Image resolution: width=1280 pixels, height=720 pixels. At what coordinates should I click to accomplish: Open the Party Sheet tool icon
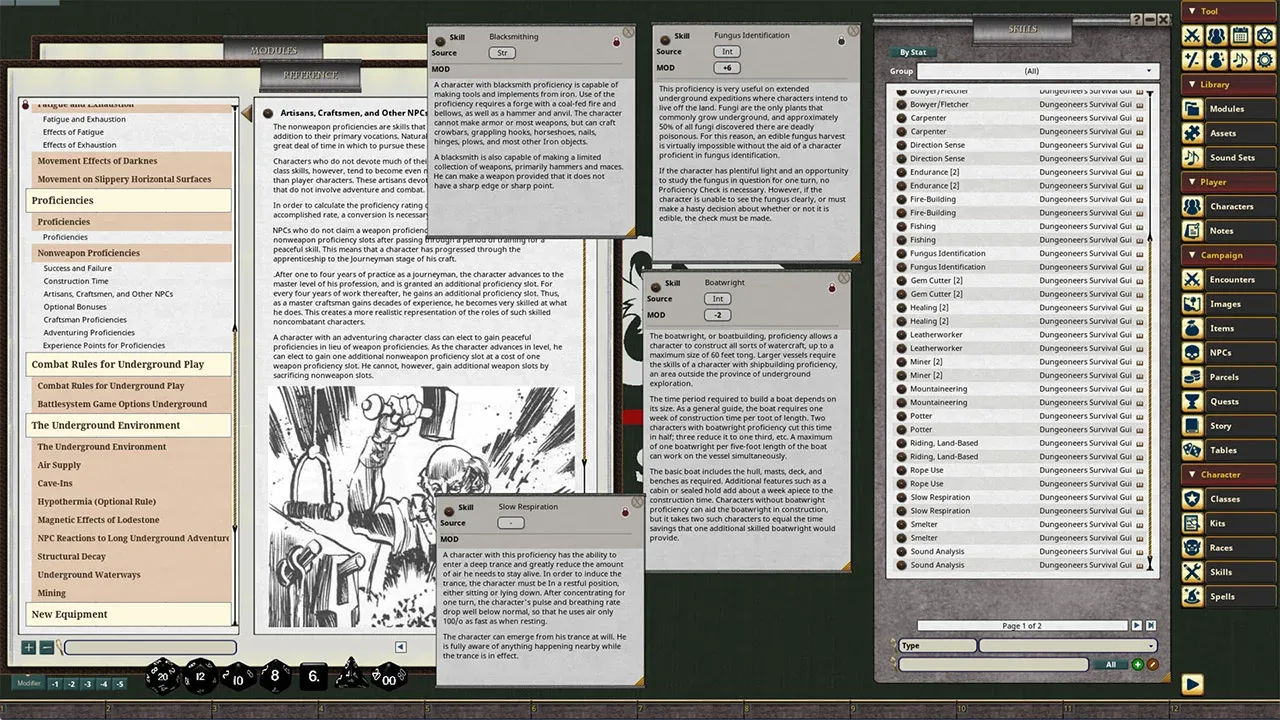click(x=1216, y=36)
